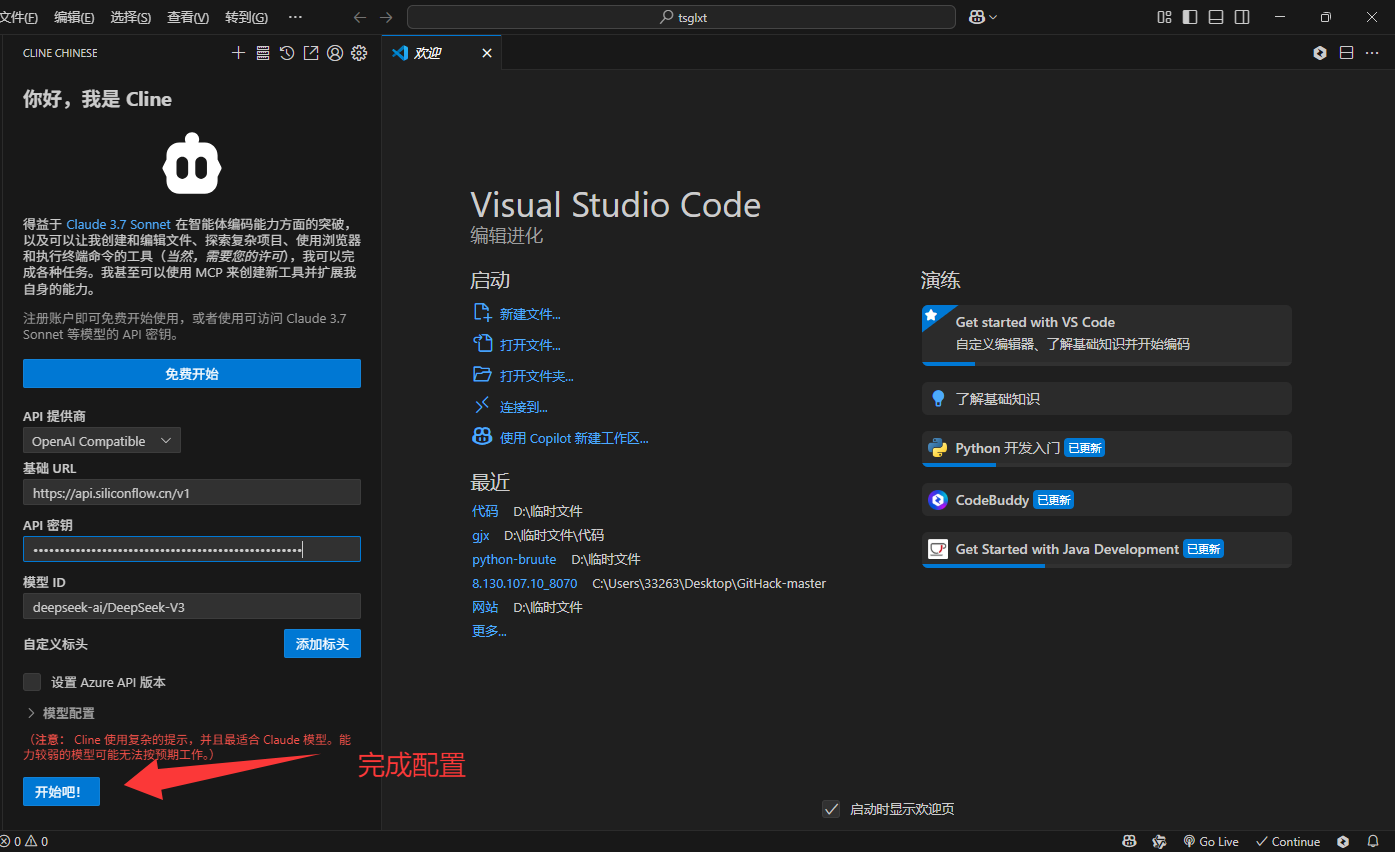1395x852 pixels.
Task: Open the 文件(F) menu
Action: (x=18, y=17)
